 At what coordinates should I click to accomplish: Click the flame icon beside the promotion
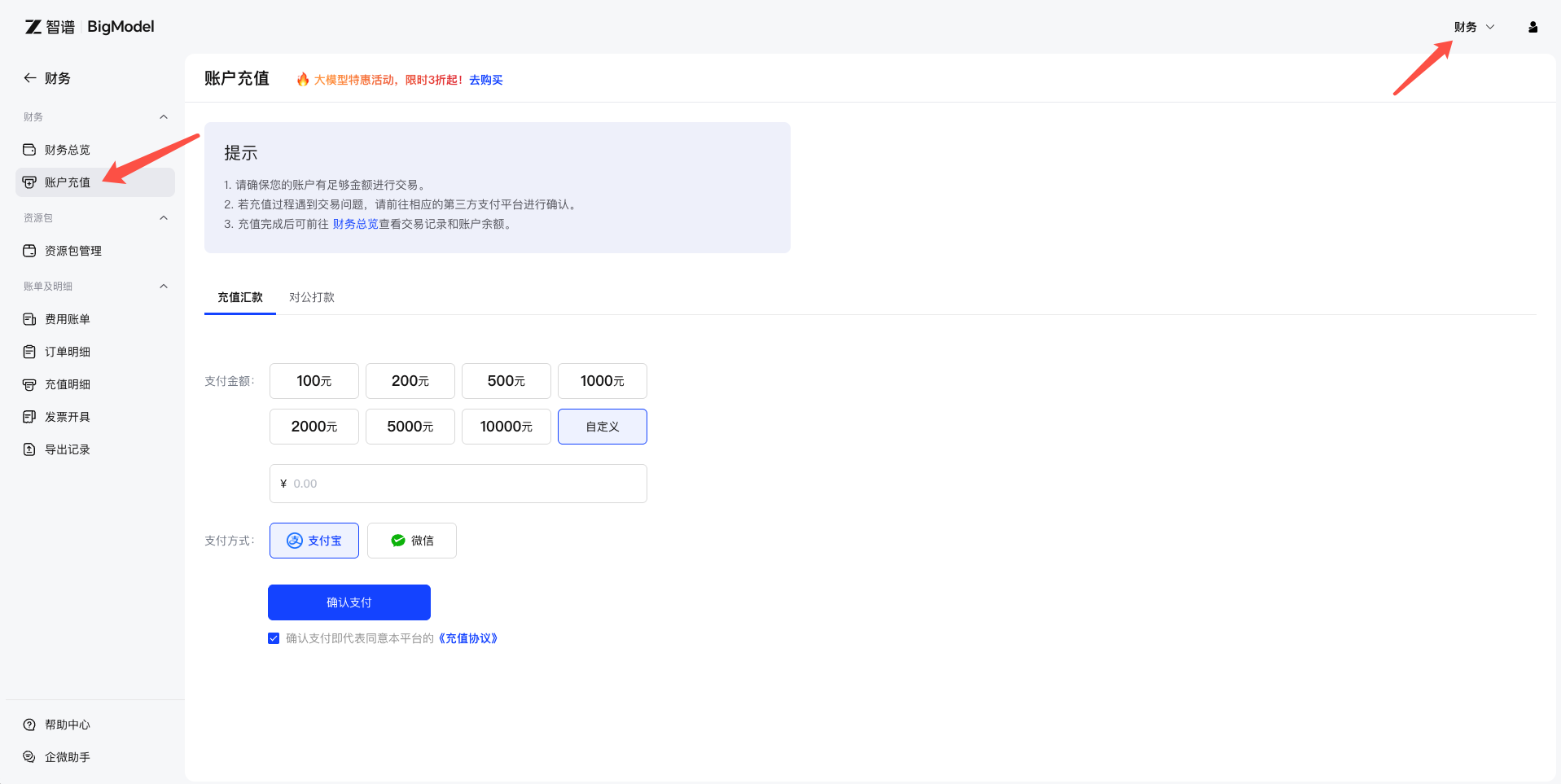pos(303,79)
